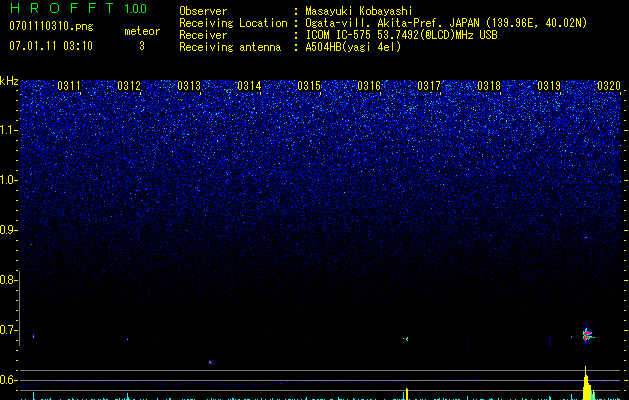The width and height of the screenshot is (629, 400).
Task: Select the file name 0701110310.png
Action: tap(51, 27)
